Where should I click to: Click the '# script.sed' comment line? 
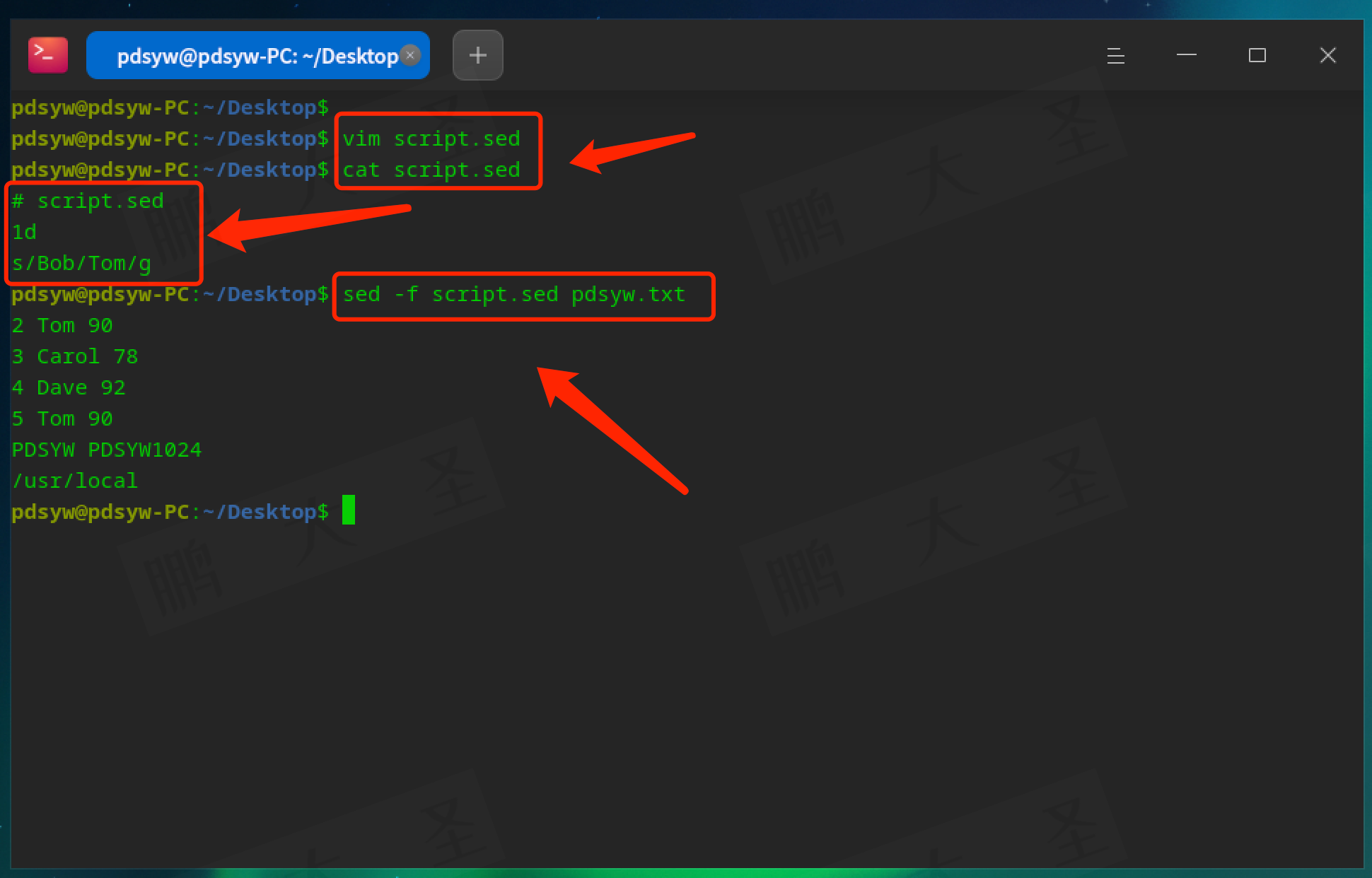(88, 201)
